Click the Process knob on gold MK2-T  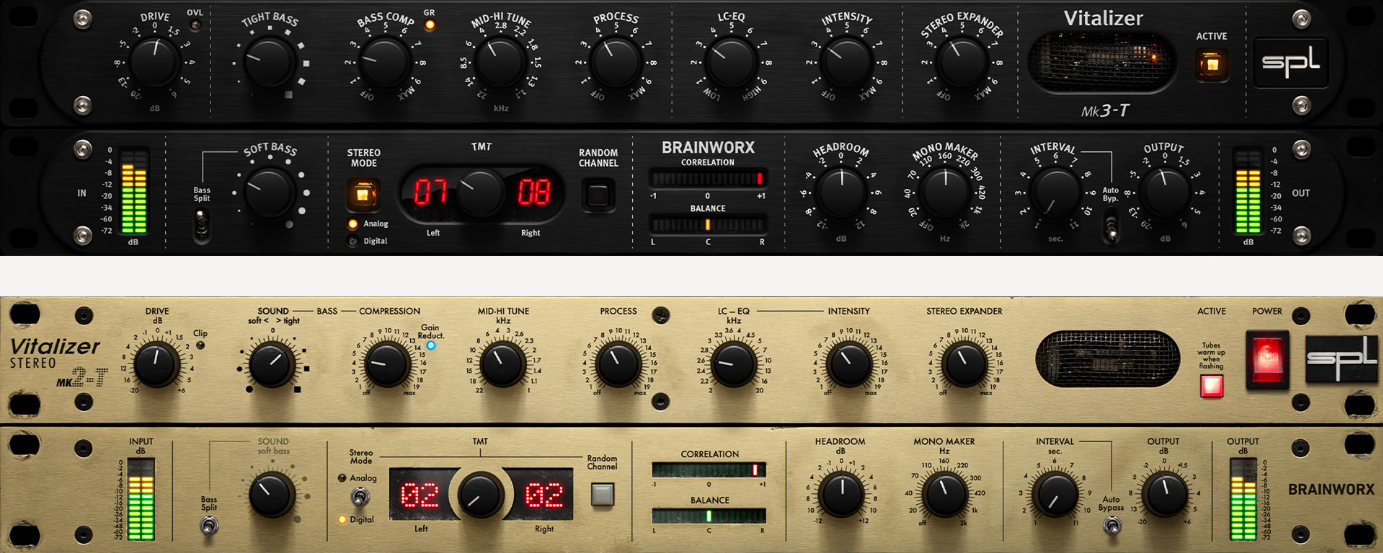pos(618,365)
